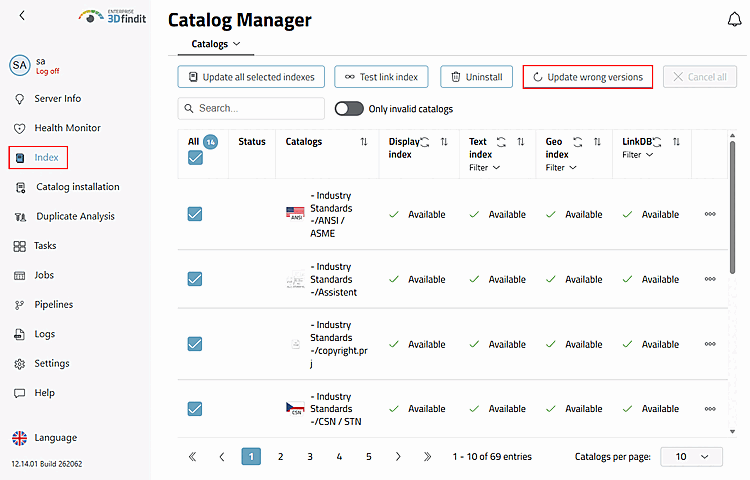Image resolution: width=750 pixels, height=480 pixels.
Task: Refresh the Text index column
Action: pos(501,142)
